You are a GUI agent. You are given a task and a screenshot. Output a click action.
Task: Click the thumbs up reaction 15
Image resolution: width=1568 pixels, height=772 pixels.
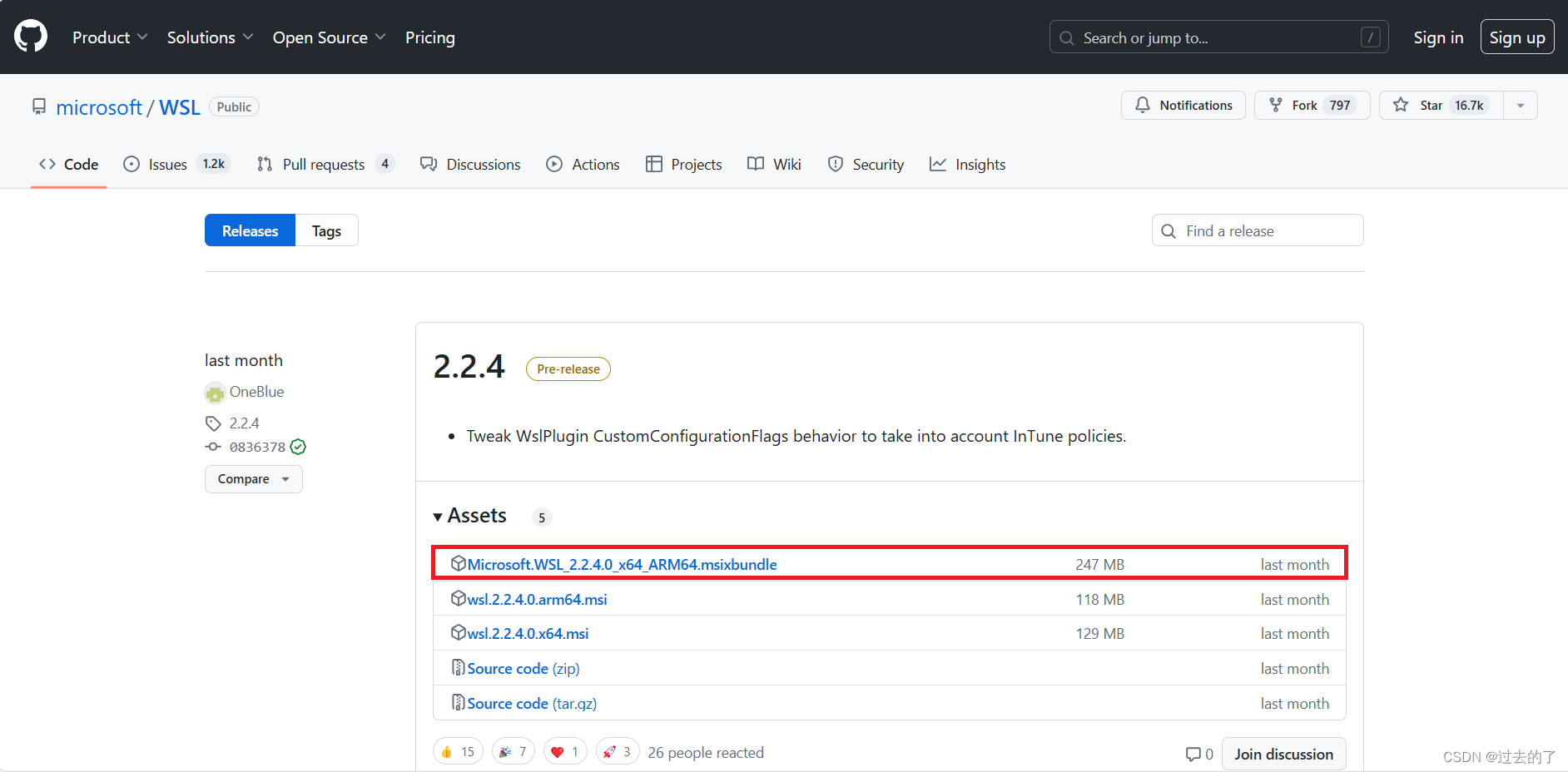[x=458, y=751]
